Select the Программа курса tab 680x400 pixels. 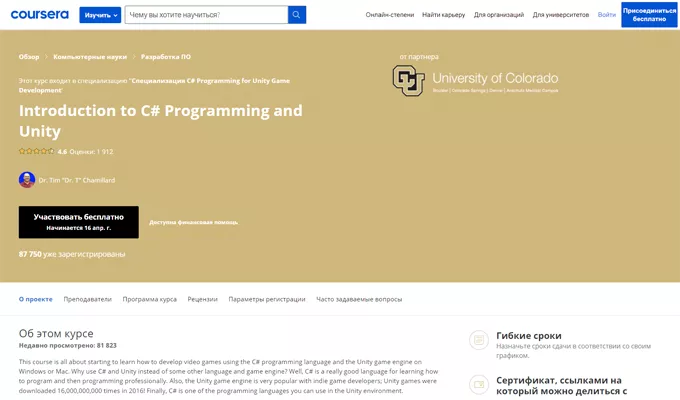click(x=150, y=299)
